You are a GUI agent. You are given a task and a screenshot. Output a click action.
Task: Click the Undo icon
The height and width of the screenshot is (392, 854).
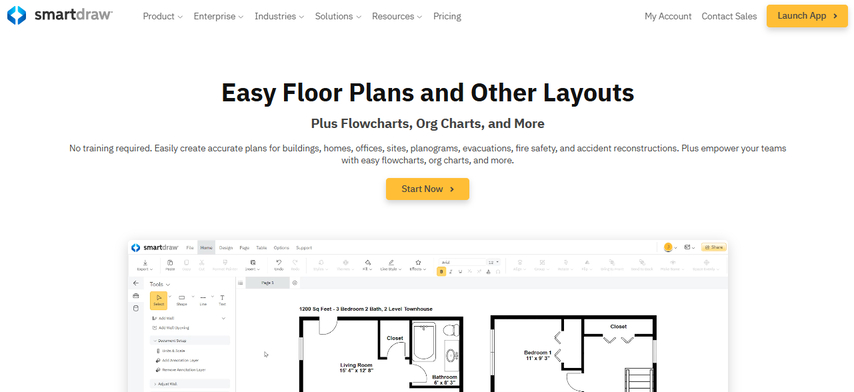(x=278, y=265)
